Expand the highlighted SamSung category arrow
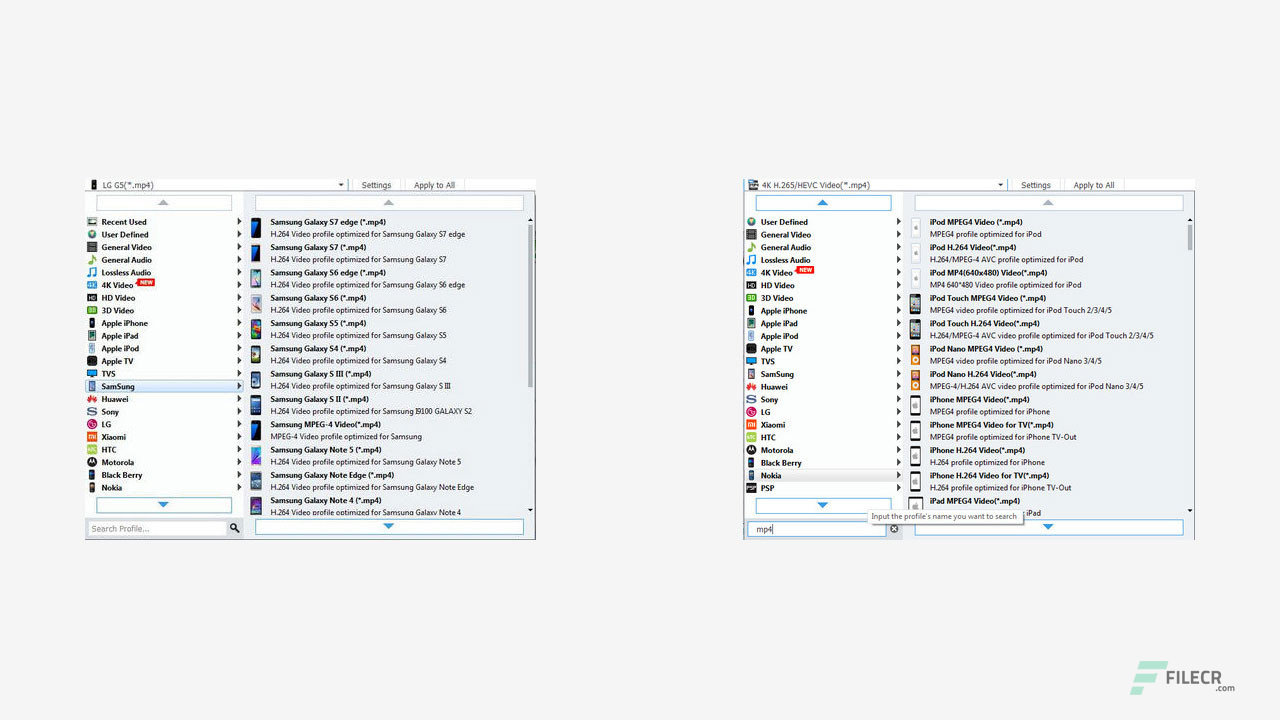 pyautogui.click(x=239, y=386)
